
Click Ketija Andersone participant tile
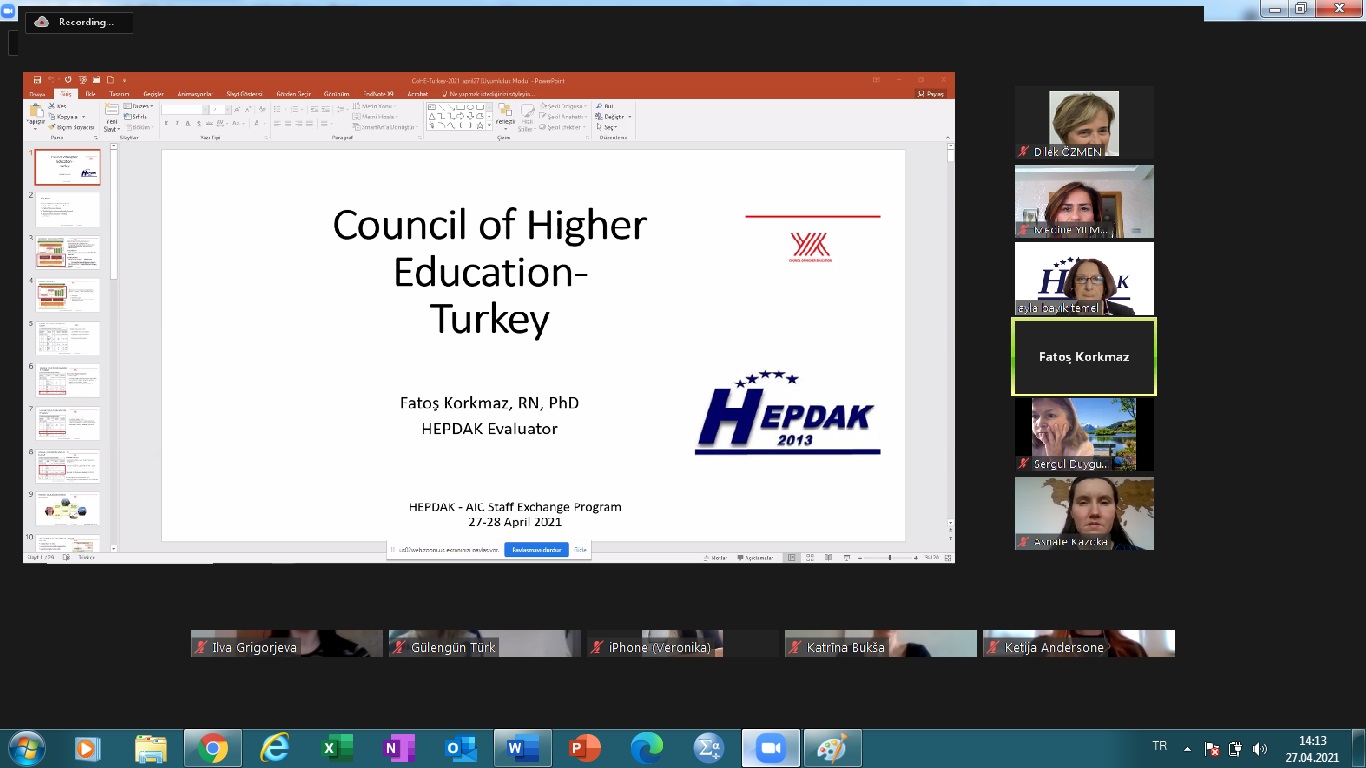click(x=1079, y=643)
